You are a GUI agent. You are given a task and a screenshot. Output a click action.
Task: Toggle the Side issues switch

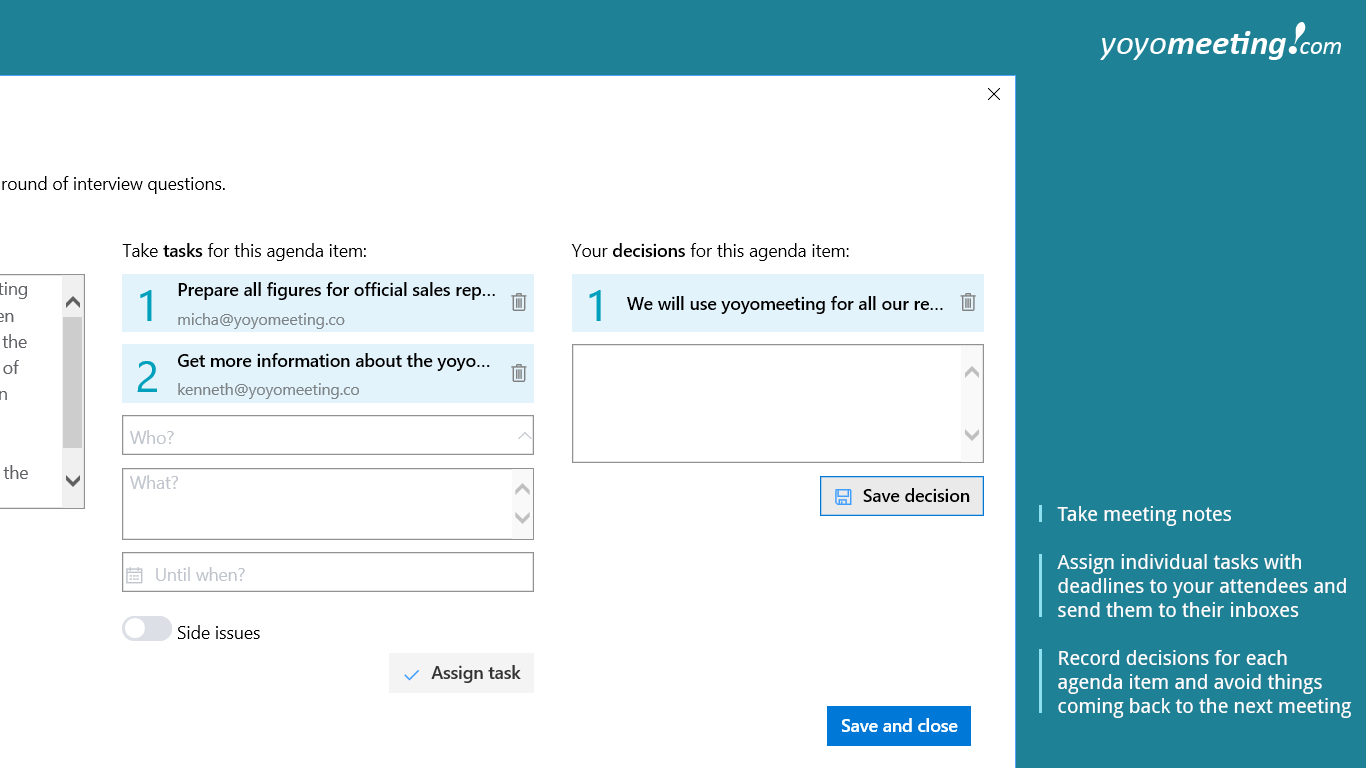pos(147,629)
